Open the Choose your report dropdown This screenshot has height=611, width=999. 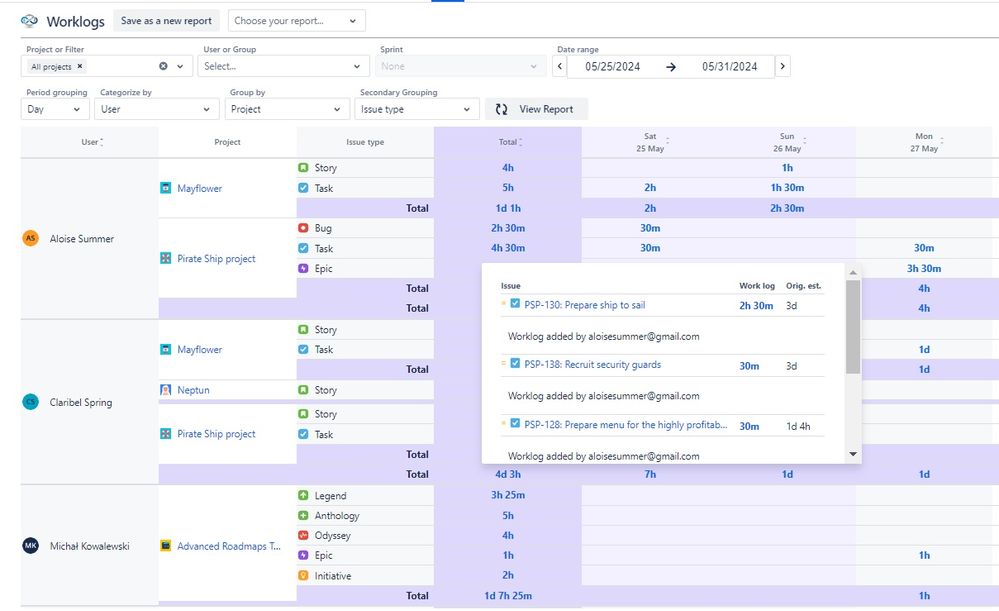pyautogui.click(x=296, y=20)
